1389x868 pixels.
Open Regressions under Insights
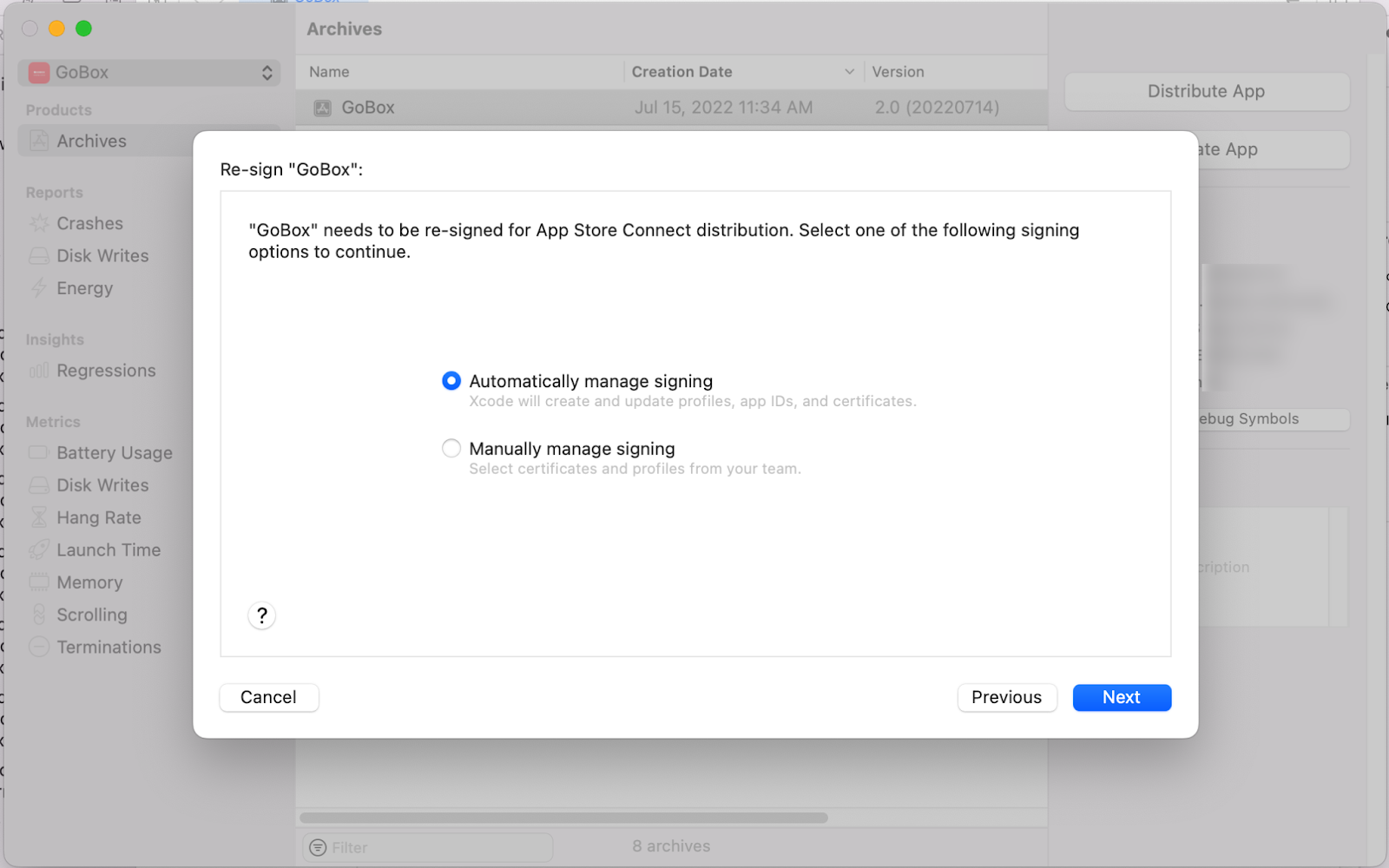[106, 371]
